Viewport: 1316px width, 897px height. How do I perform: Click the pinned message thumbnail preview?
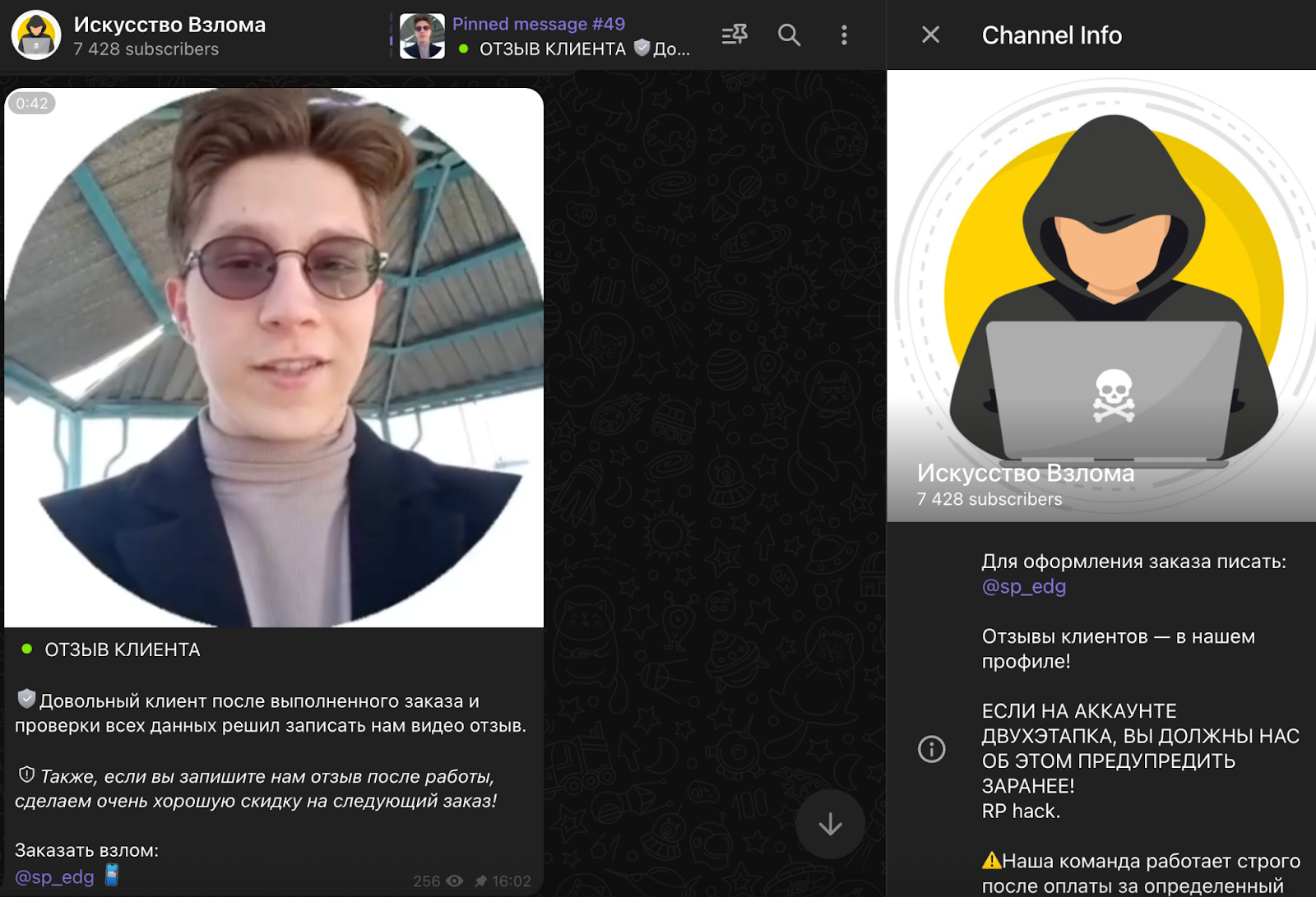click(422, 36)
